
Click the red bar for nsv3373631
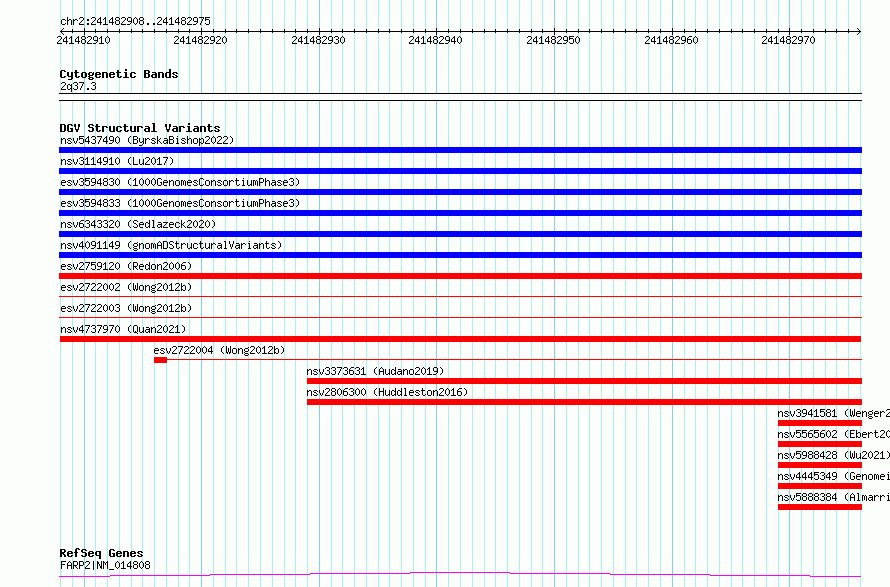(585, 381)
